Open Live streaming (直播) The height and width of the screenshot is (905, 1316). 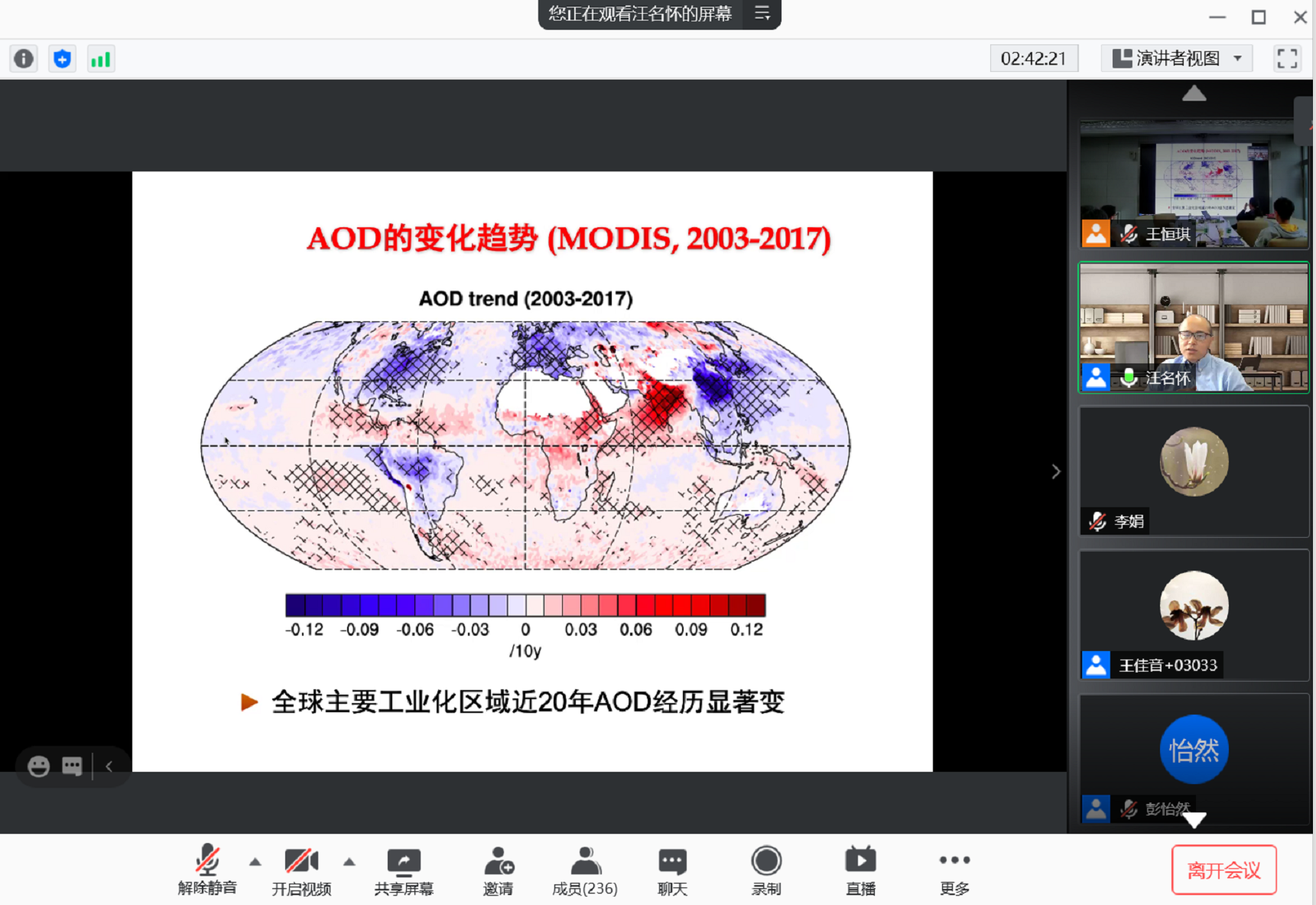860,871
